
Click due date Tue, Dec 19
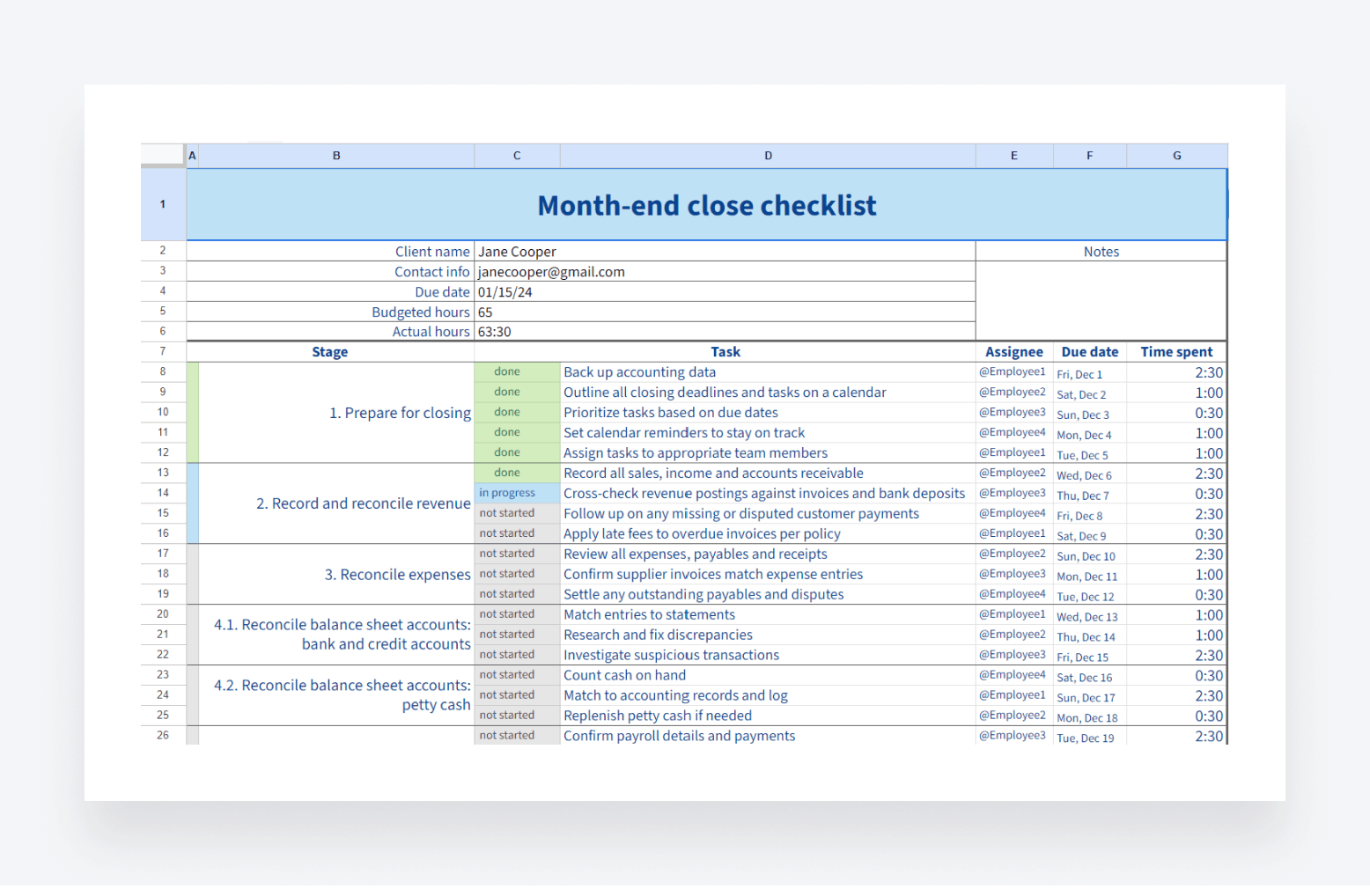click(x=1090, y=738)
